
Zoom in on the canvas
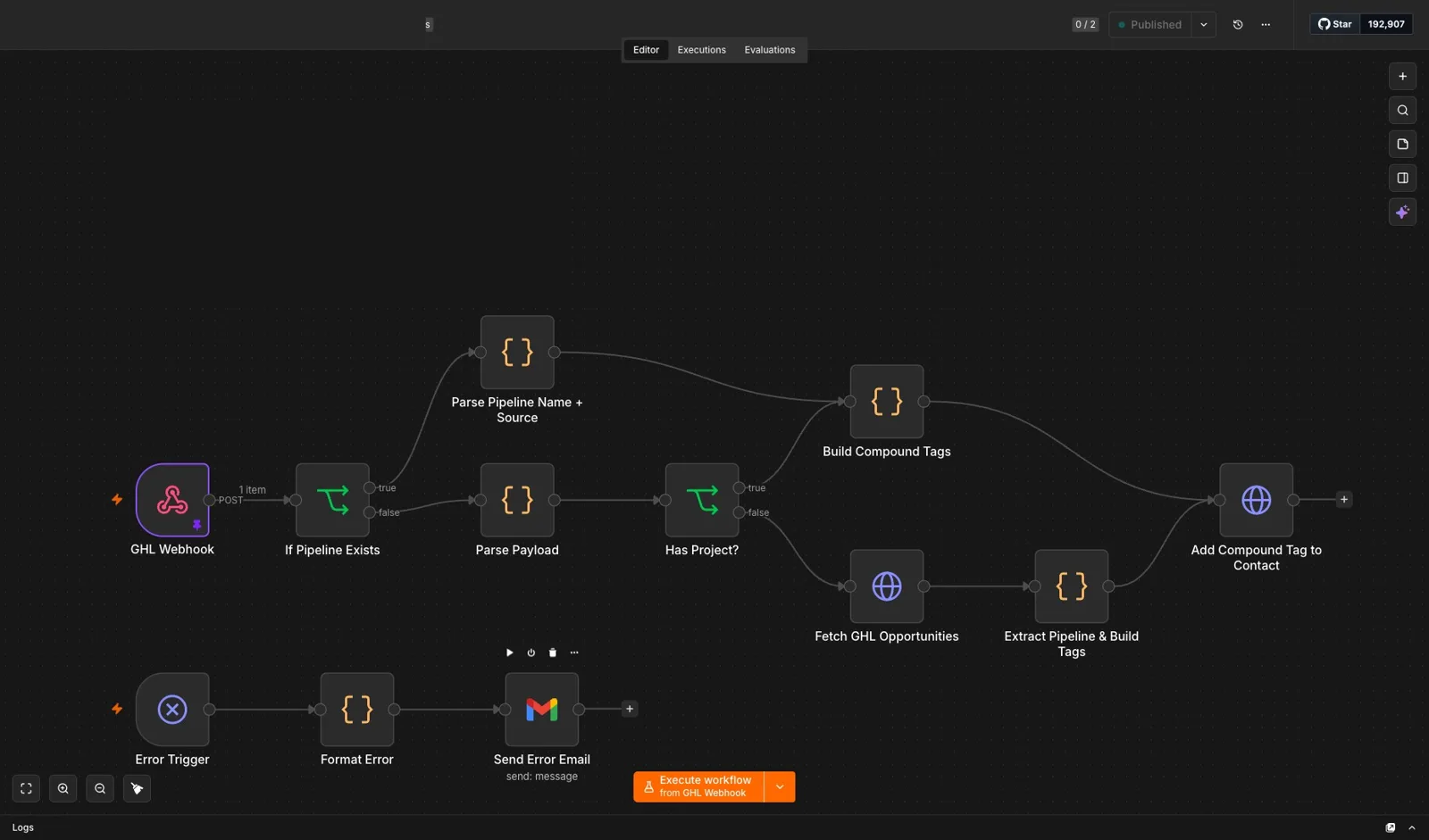[x=63, y=788]
